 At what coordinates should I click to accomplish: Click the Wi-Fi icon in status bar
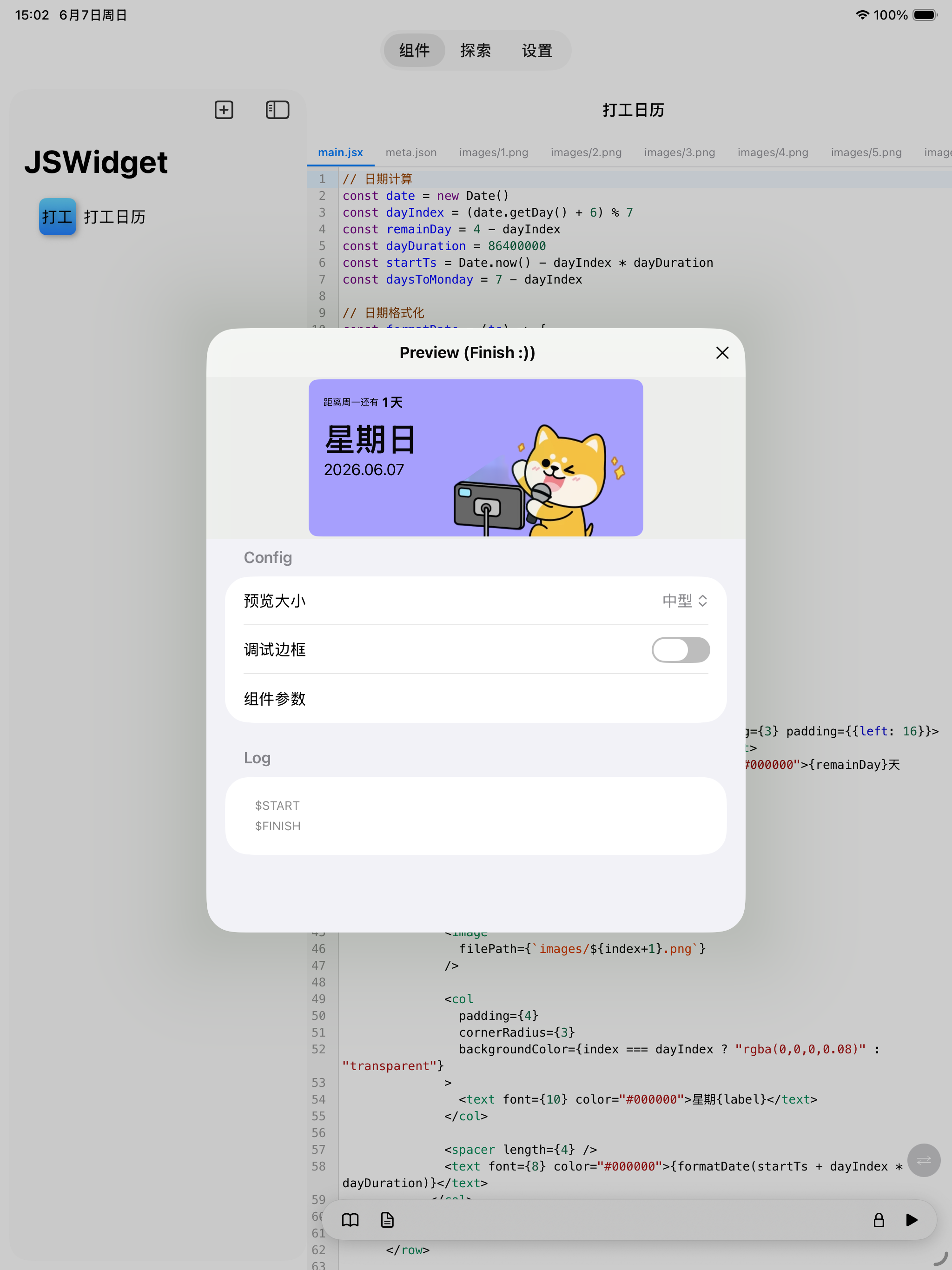pyautogui.click(x=862, y=15)
